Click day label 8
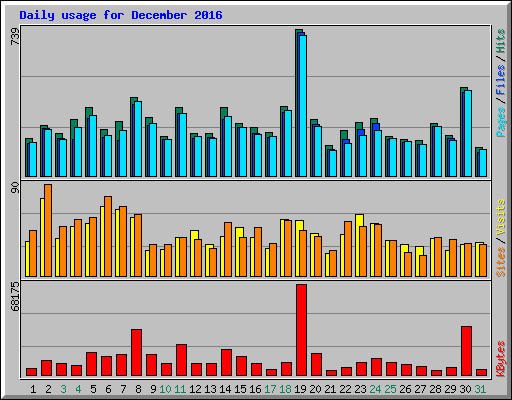 tap(138, 389)
